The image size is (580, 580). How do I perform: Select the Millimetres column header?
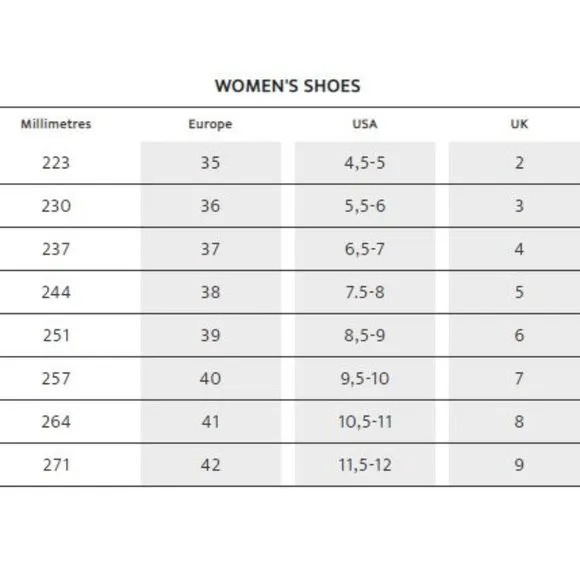click(56, 124)
